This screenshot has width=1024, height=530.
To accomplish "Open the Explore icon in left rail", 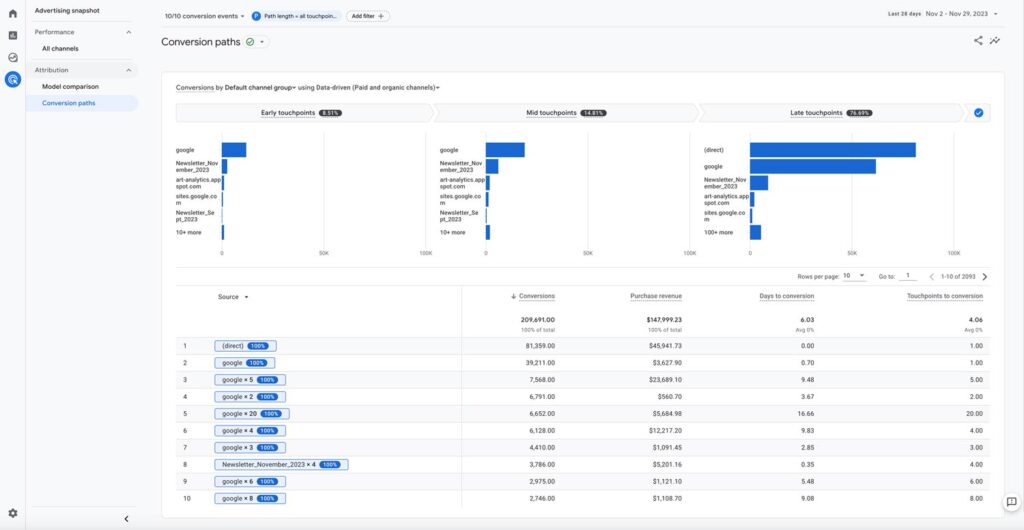I will 13,57.
